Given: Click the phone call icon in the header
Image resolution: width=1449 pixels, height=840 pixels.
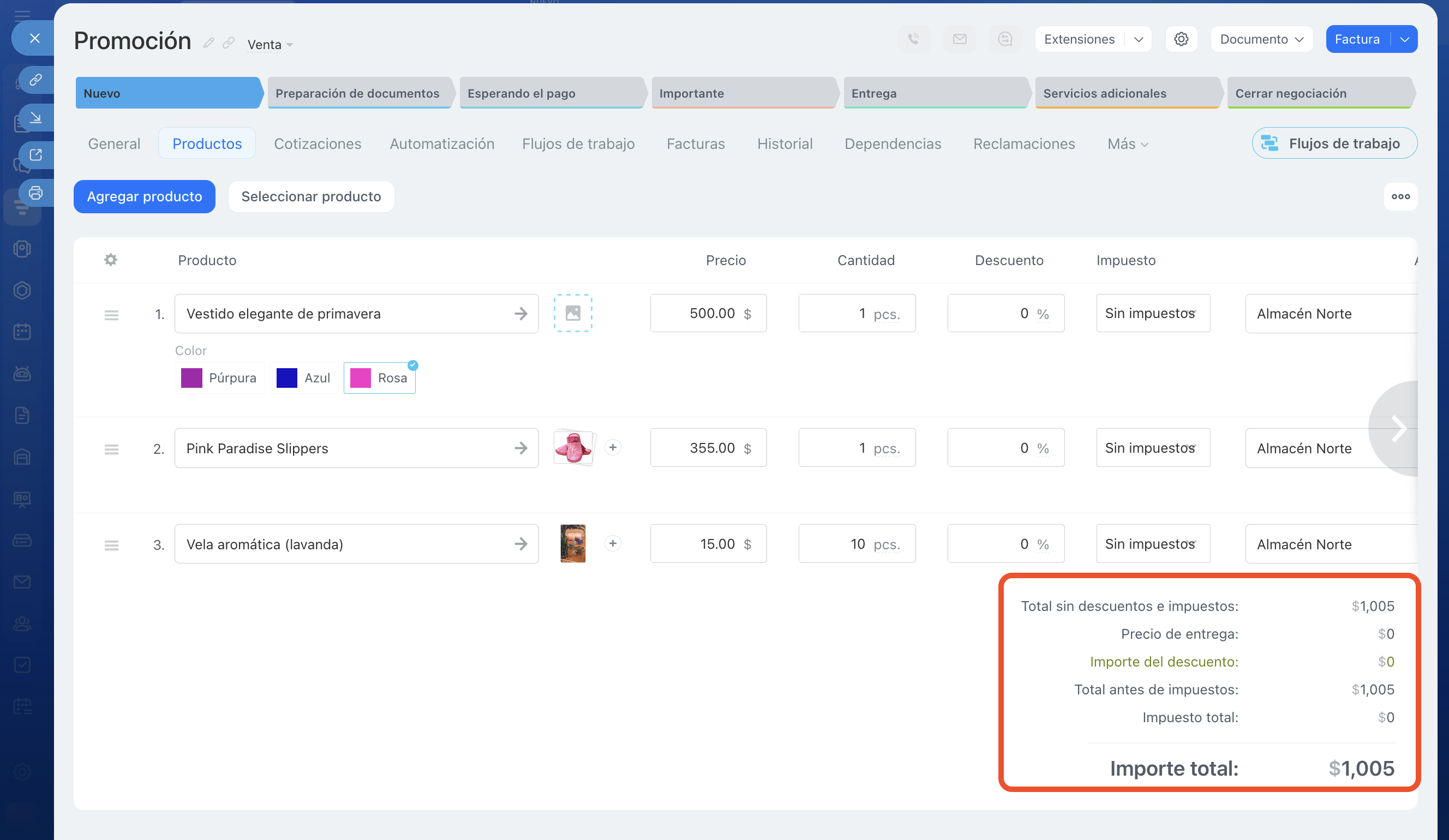Looking at the screenshot, I should [x=913, y=39].
